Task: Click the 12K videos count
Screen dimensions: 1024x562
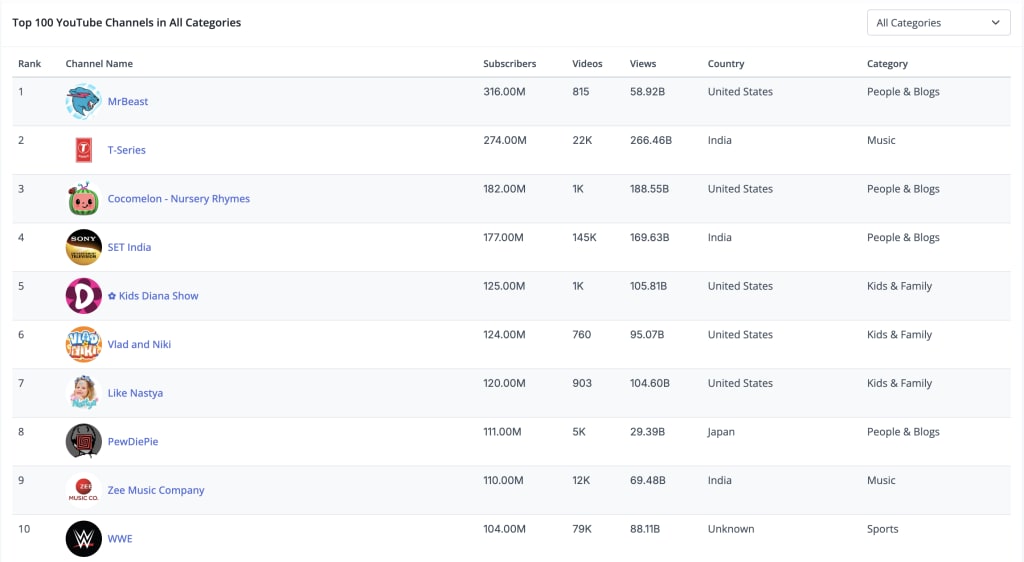Action: pos(581,480)
